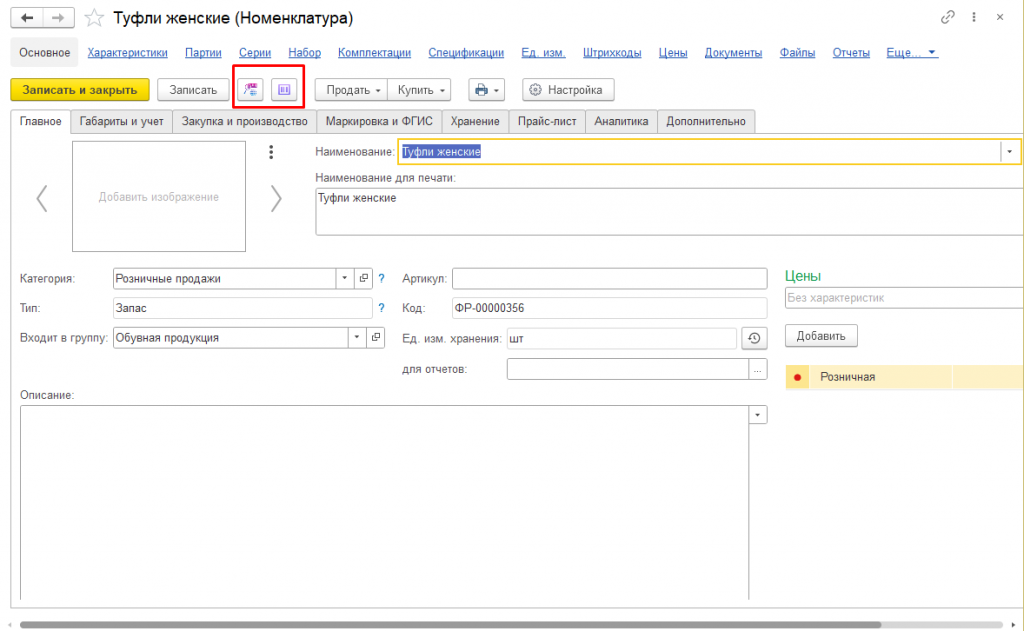The image size is (1024, 631).
Task: Focus the Артикул input field
Action: click(609, 278)
